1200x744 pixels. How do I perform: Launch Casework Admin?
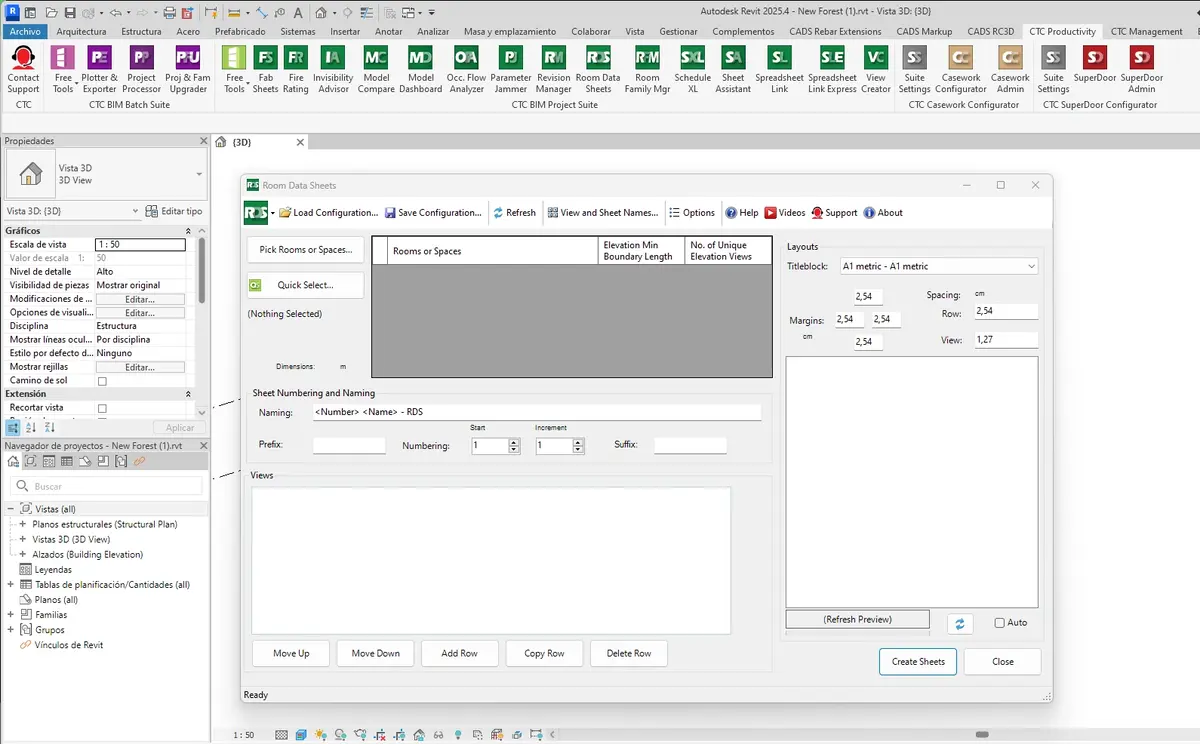pos(1010,70)
